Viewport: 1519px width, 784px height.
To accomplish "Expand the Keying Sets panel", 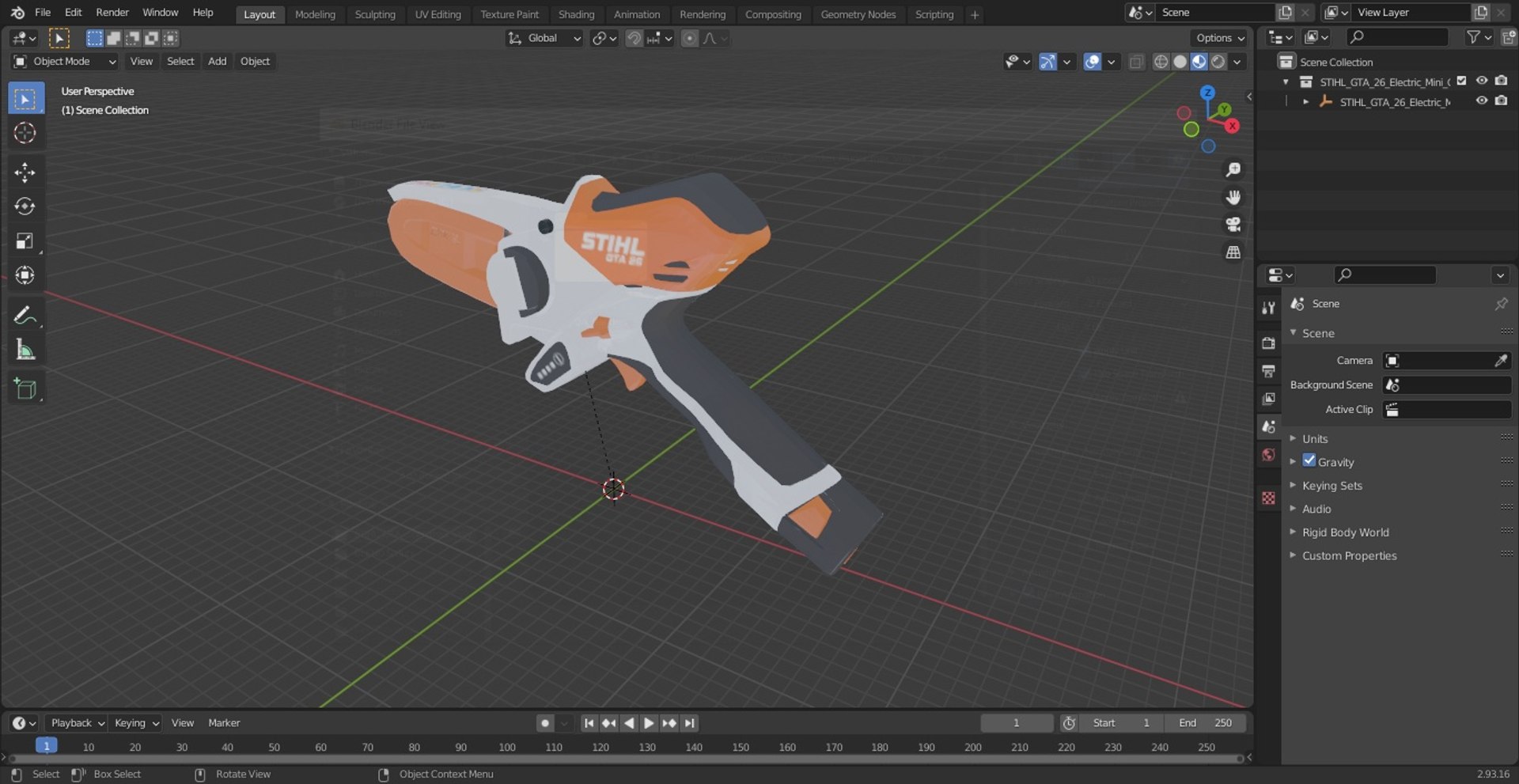I will click(x=1332, y=485).
